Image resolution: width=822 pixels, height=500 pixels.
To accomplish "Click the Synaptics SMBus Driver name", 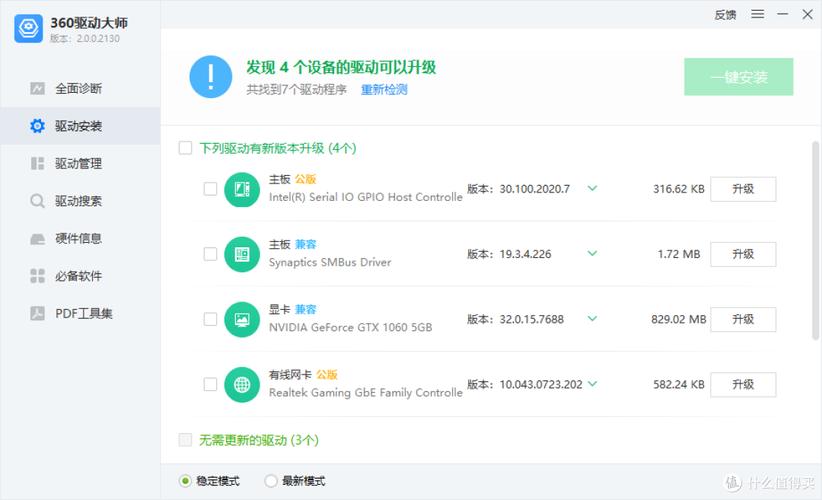I will [x=330, y=262].
